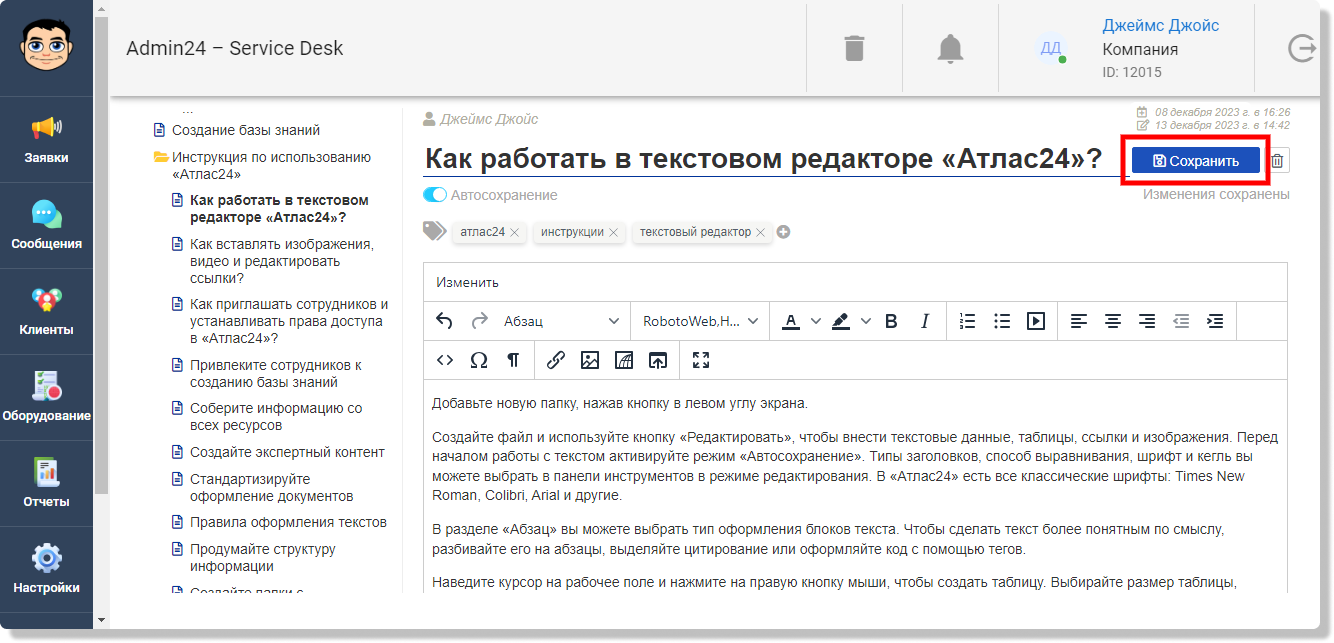
Task: Remove the инструкции tag
Action: (613, 232)
